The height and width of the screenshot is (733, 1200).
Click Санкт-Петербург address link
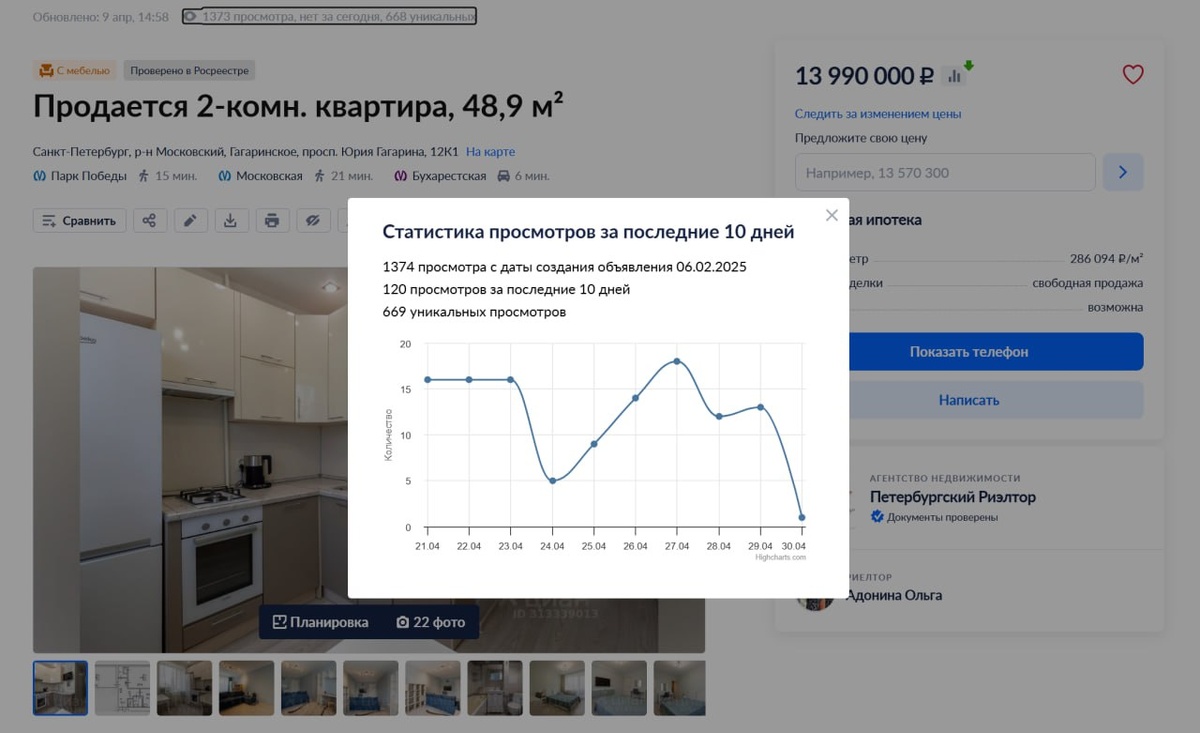tap(80, 152)
